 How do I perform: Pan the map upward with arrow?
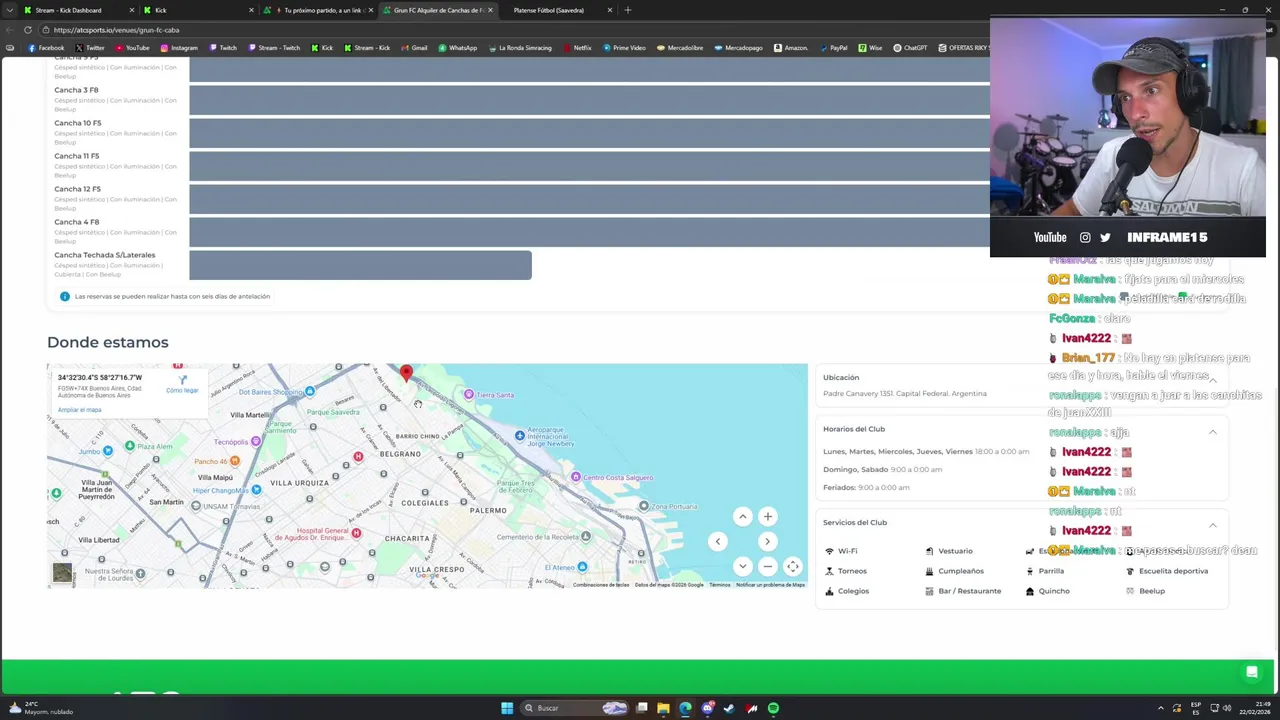tap(742, 517)
